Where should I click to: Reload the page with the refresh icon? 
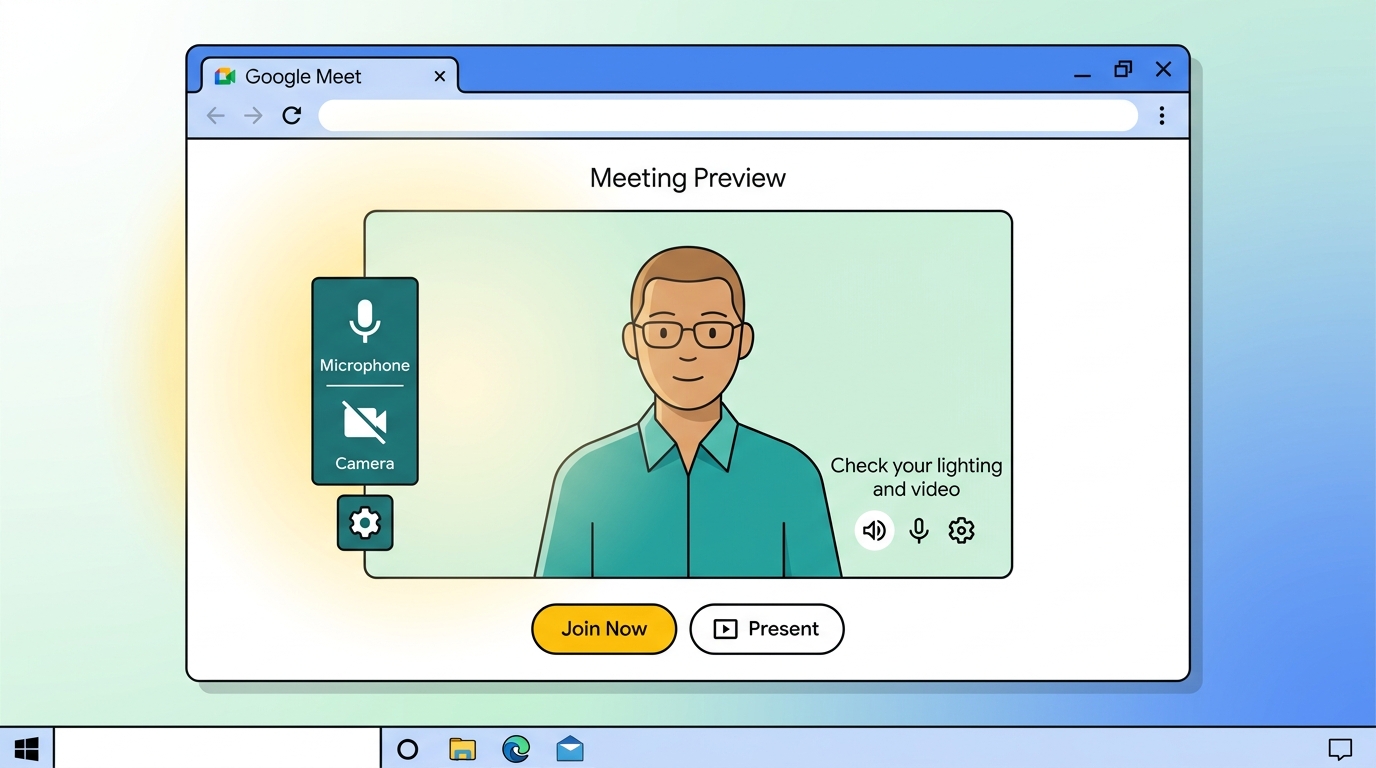tap(291, 116)
